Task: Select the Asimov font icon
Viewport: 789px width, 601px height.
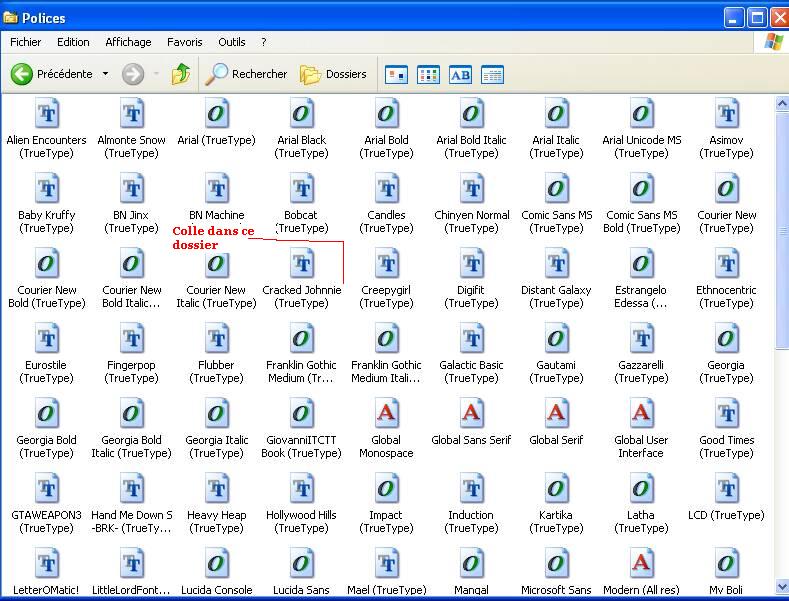Action: [x=727, y=113]
